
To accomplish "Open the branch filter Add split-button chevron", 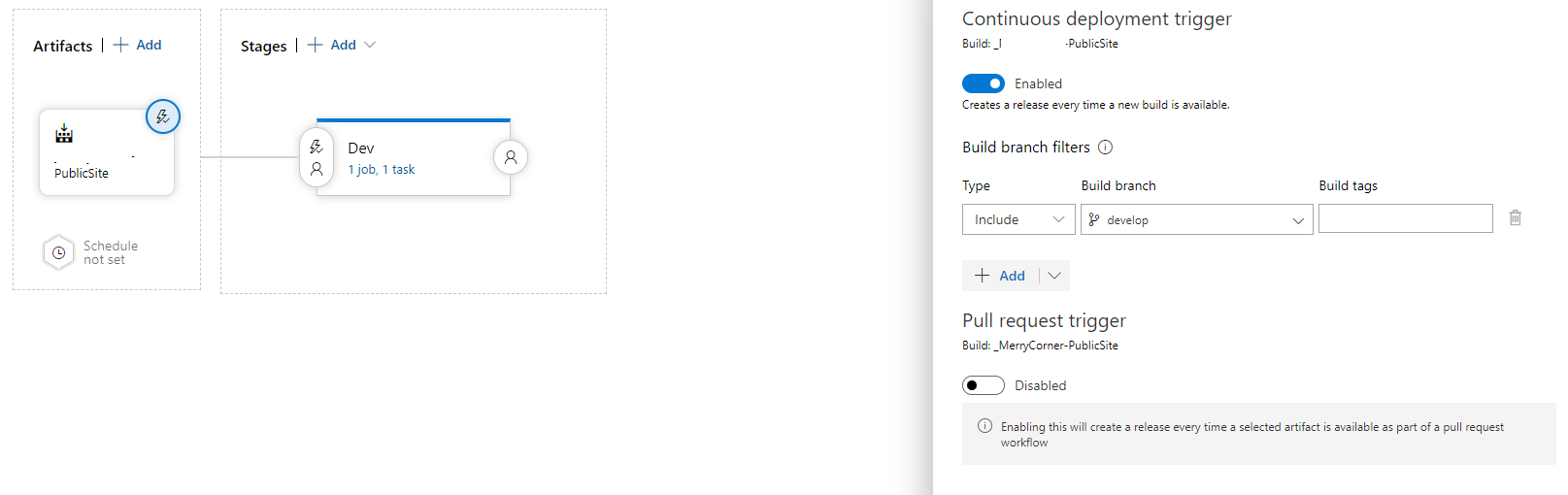I will pyautogui.click(x=1054, y=276).
